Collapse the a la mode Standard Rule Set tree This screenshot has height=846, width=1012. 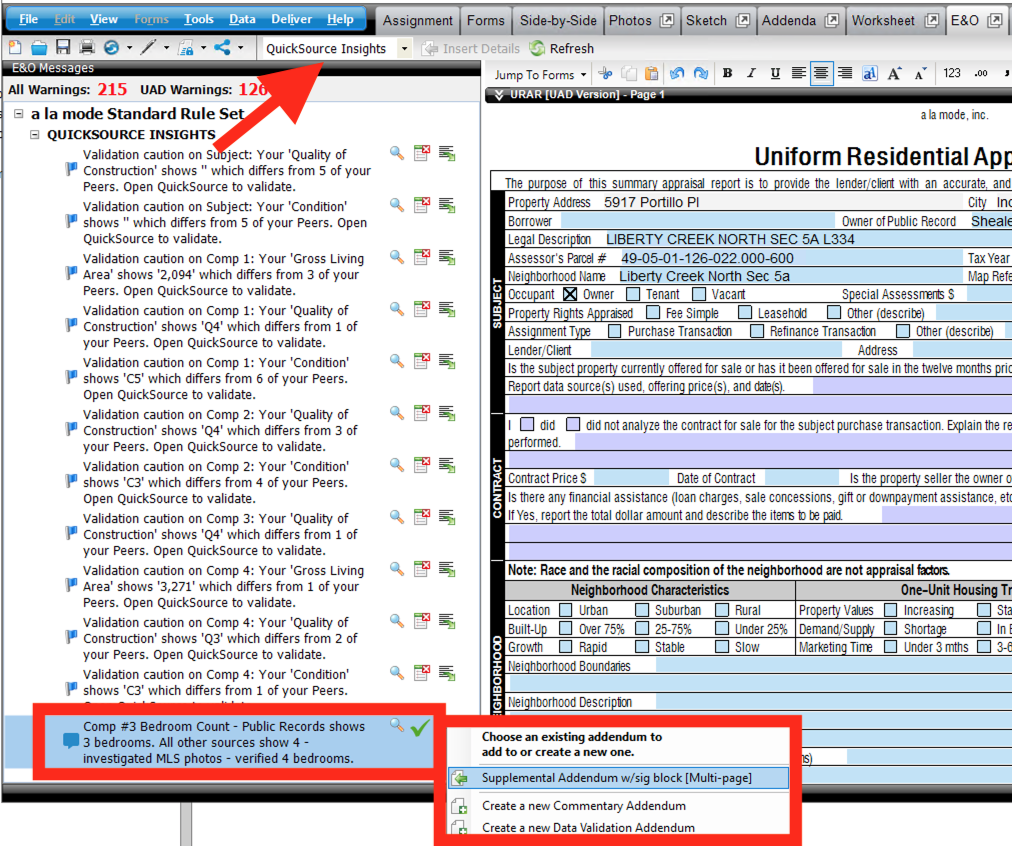[19, 114]
